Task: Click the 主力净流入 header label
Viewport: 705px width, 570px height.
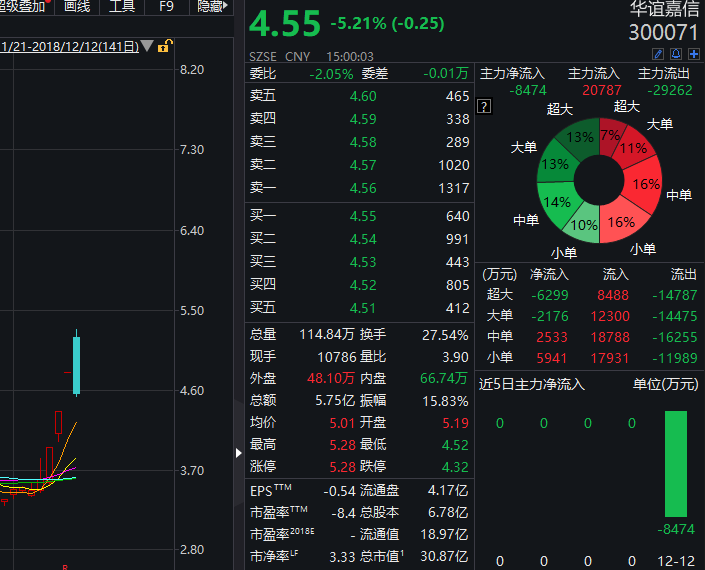Action: point(513,74)
